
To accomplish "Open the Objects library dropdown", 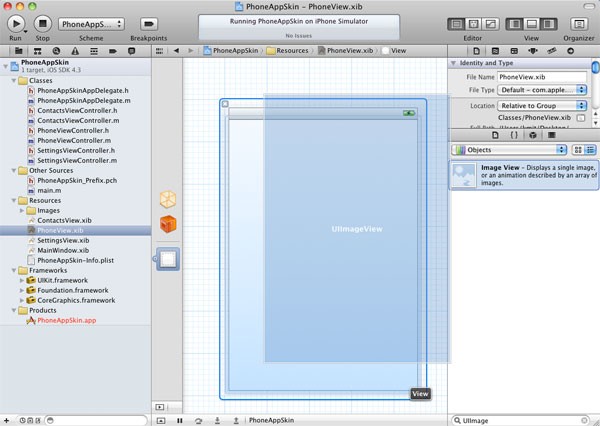I will 509,150.
